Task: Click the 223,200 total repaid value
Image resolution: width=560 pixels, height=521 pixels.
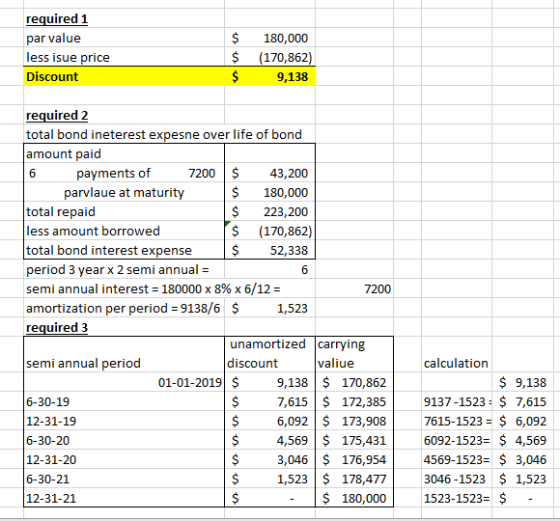Action: tap(270, 212)
